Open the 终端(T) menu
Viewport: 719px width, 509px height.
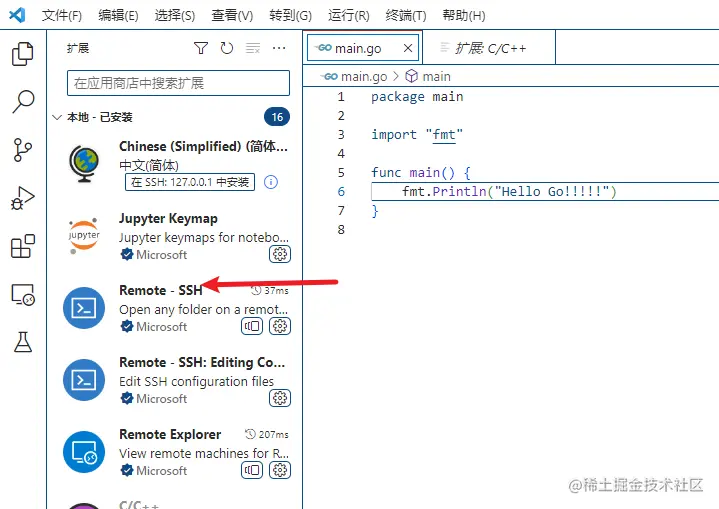coord(406,16)
